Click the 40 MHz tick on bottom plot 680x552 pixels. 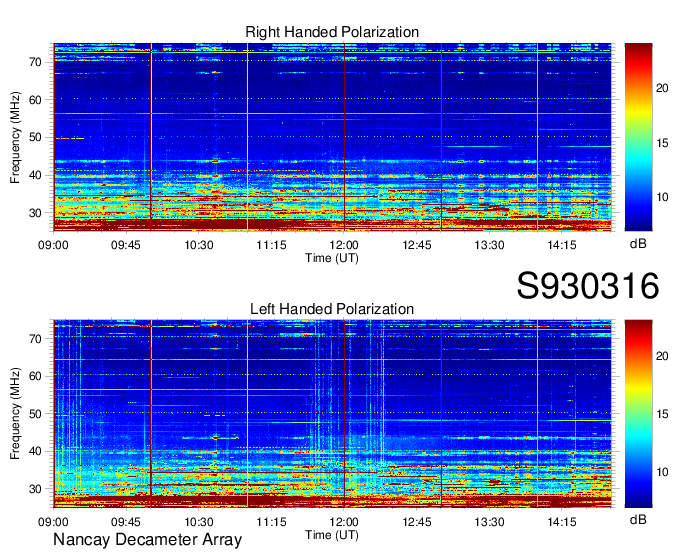(x=36, y=452)
